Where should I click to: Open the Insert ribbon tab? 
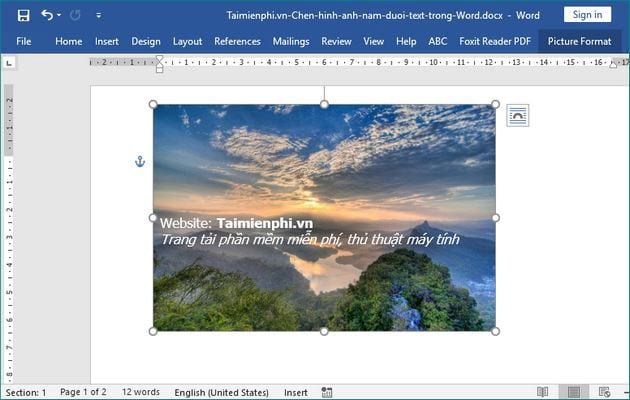[x=106, y=41]
